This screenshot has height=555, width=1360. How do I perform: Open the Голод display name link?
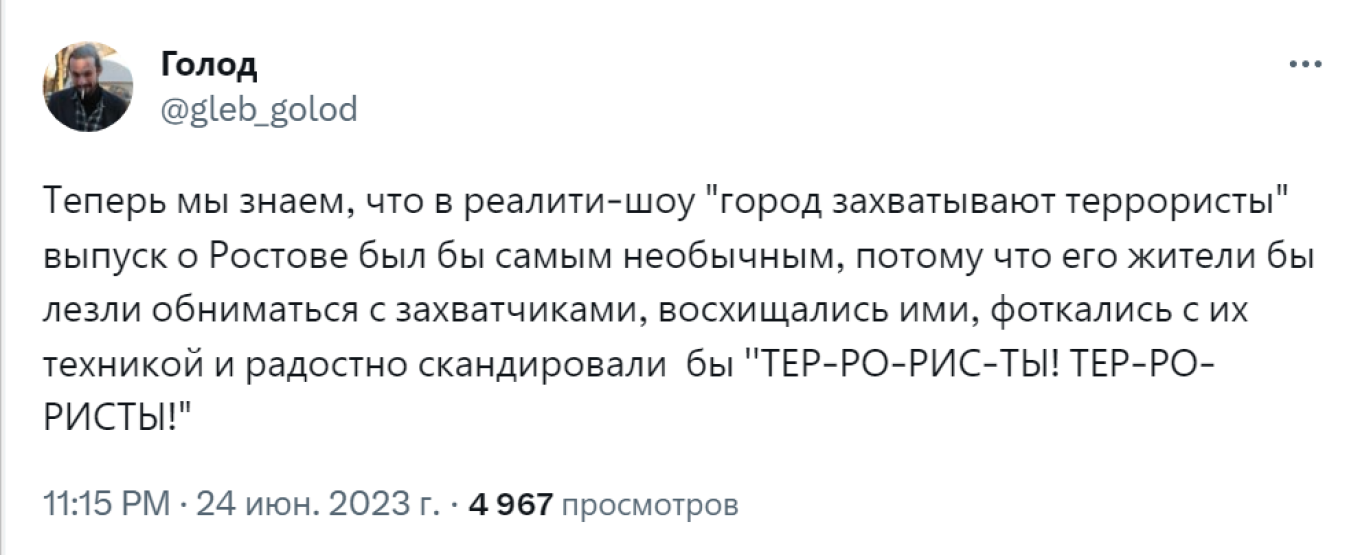pyautogui.click(x=208, y=65)
